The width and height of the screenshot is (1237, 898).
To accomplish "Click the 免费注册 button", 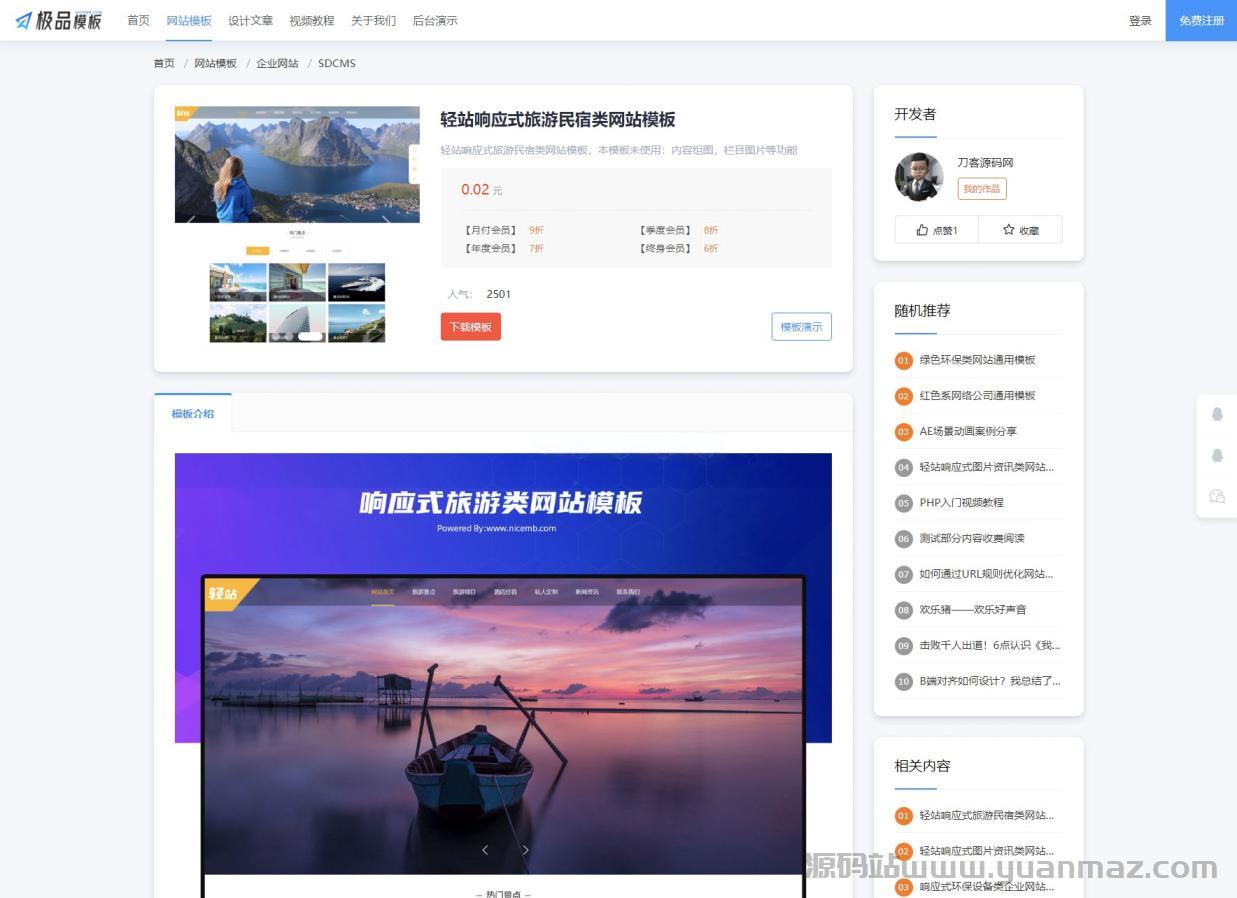I will pos(1201,20).
